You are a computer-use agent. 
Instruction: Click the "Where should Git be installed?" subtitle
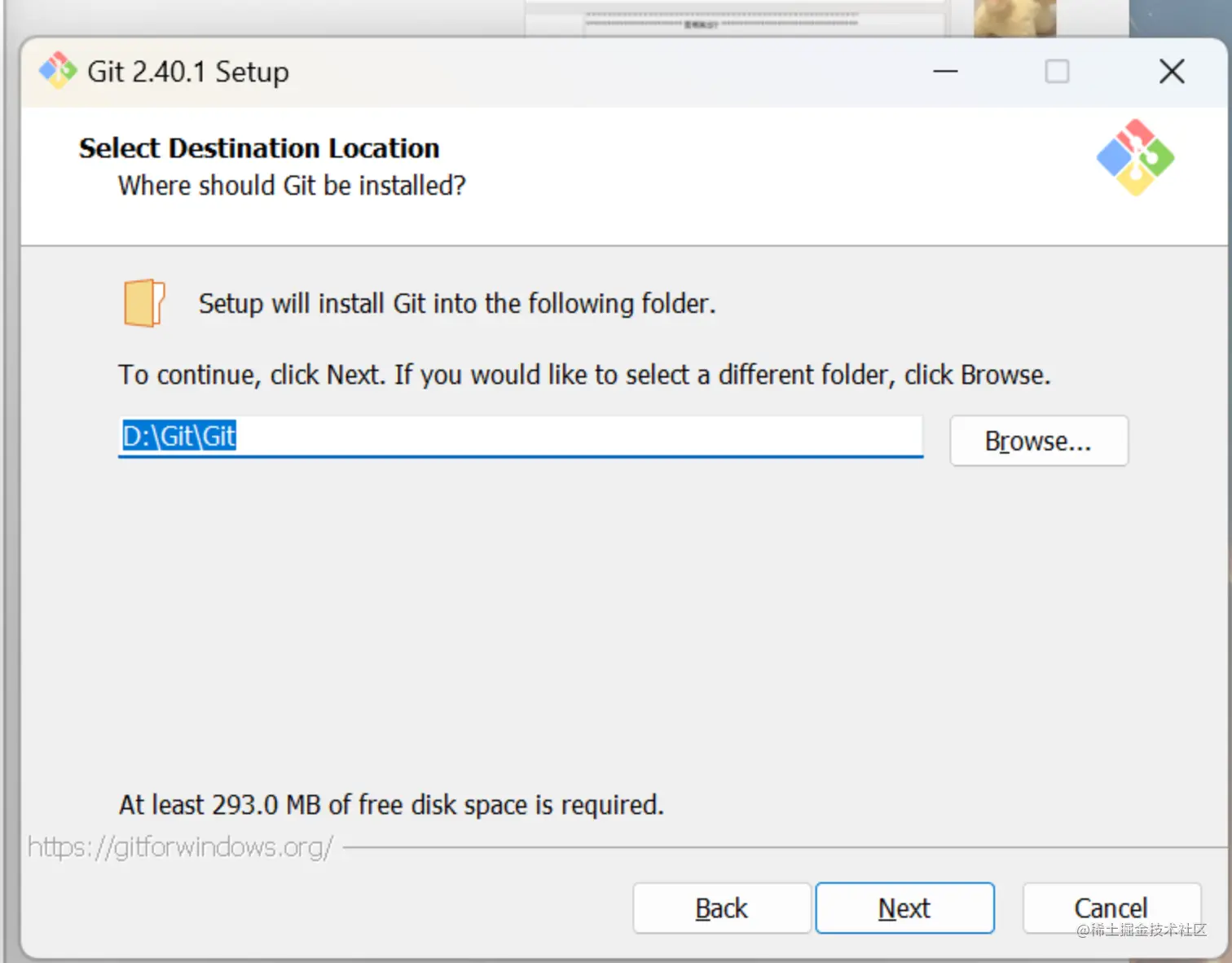coord(292,186)
